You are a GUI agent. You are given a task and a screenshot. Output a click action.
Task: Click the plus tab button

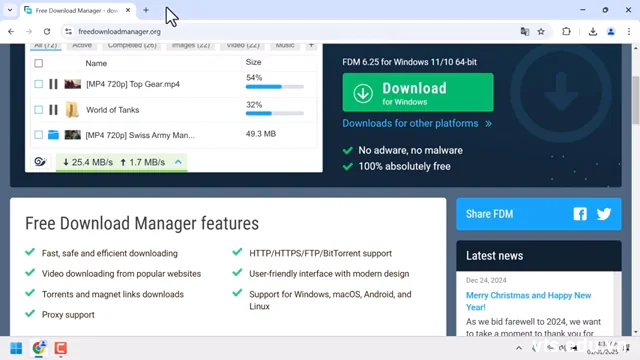pyautogui.click(x=311, y=46)
